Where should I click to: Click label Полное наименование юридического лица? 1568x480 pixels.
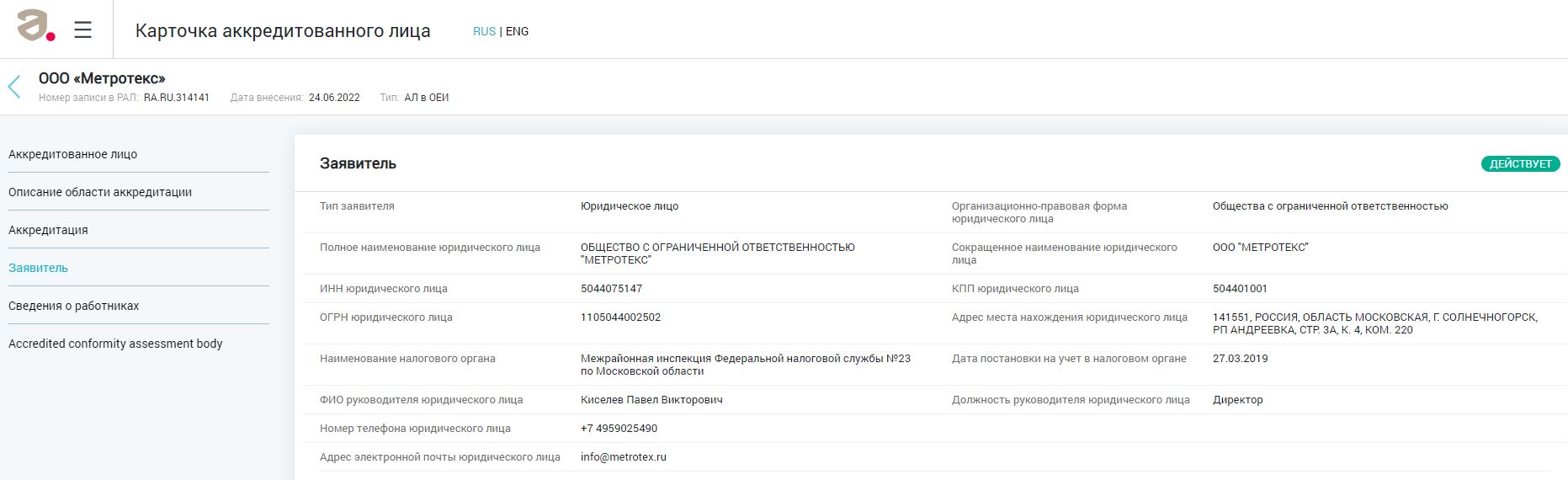coord(430,248)
